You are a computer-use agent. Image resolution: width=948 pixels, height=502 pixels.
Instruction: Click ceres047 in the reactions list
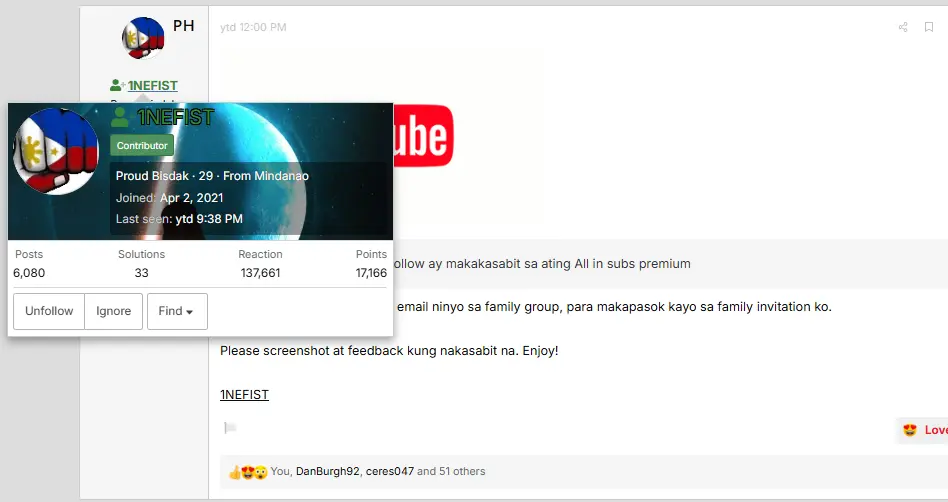pos(390,471)
